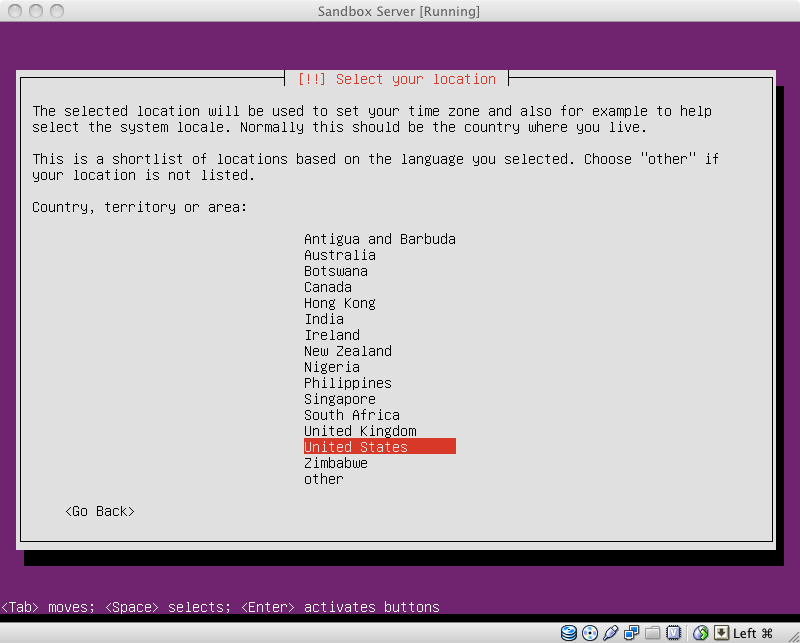The image size is (800, 643).
Task: Click the hard disk activity icon
Action: [568, 633]
